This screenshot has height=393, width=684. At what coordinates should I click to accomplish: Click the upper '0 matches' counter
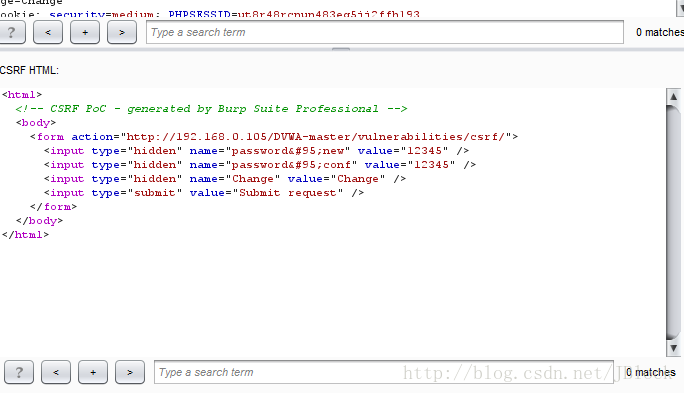click(660, 32)
